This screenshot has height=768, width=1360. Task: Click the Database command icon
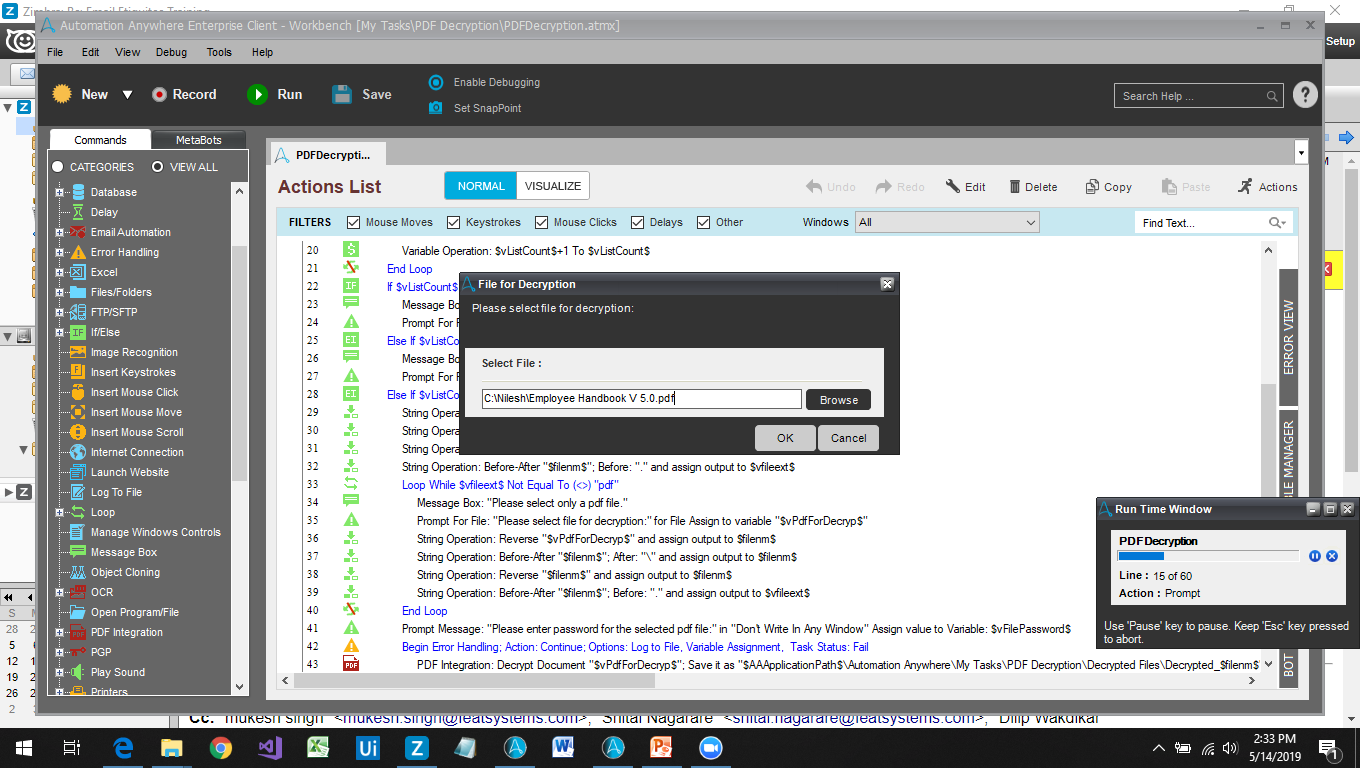coord(78,192)
